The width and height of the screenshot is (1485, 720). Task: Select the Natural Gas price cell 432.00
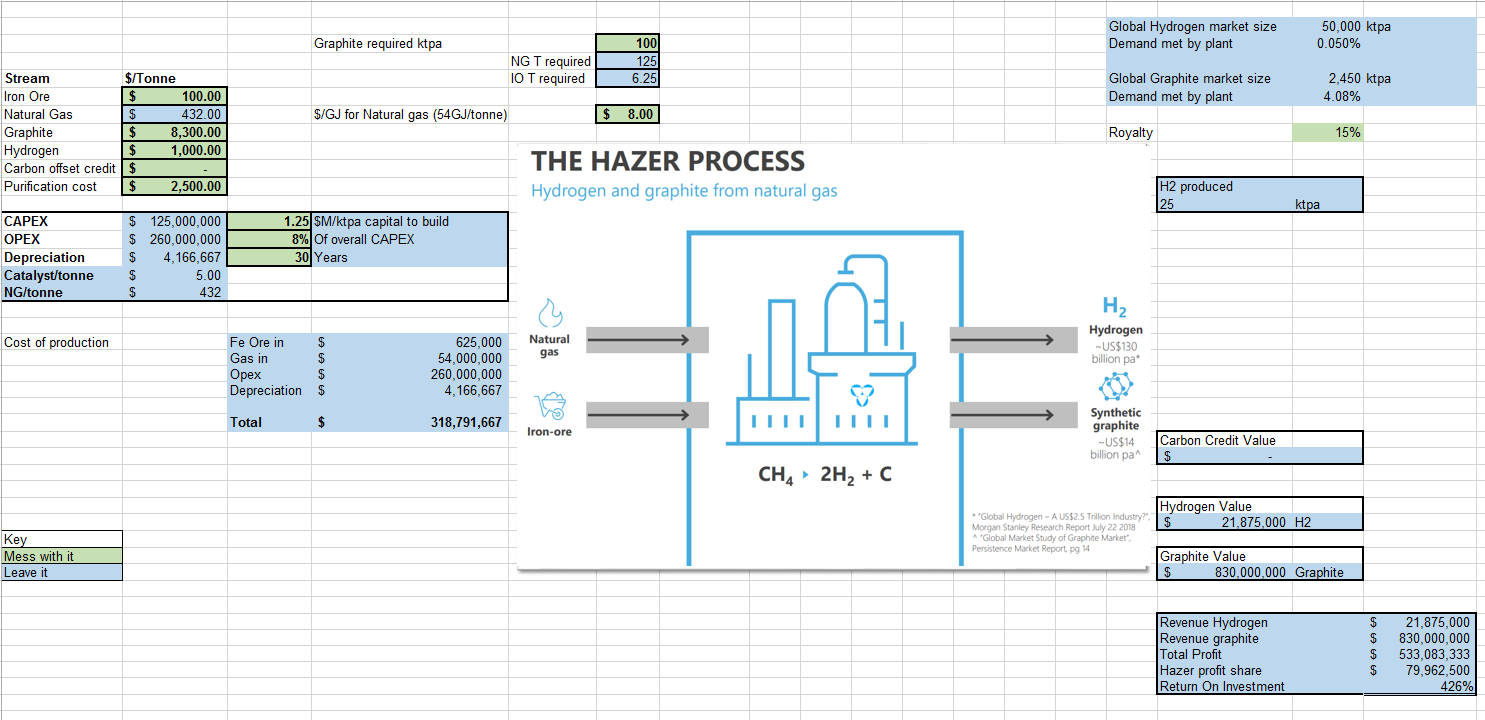(x=175, y=114)
